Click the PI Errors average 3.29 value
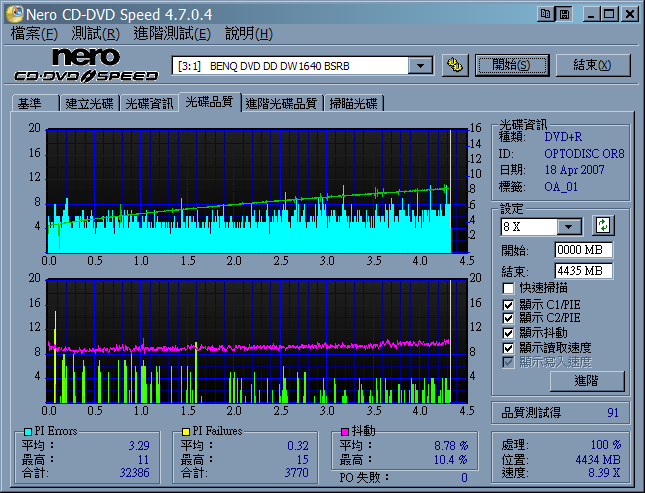Viewport: 645px width, 493px height. click(139, 446)
